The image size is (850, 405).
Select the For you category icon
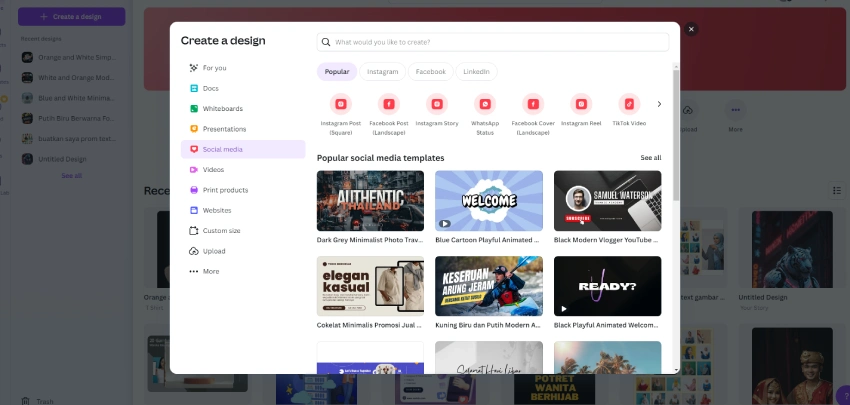pos(194,68)
